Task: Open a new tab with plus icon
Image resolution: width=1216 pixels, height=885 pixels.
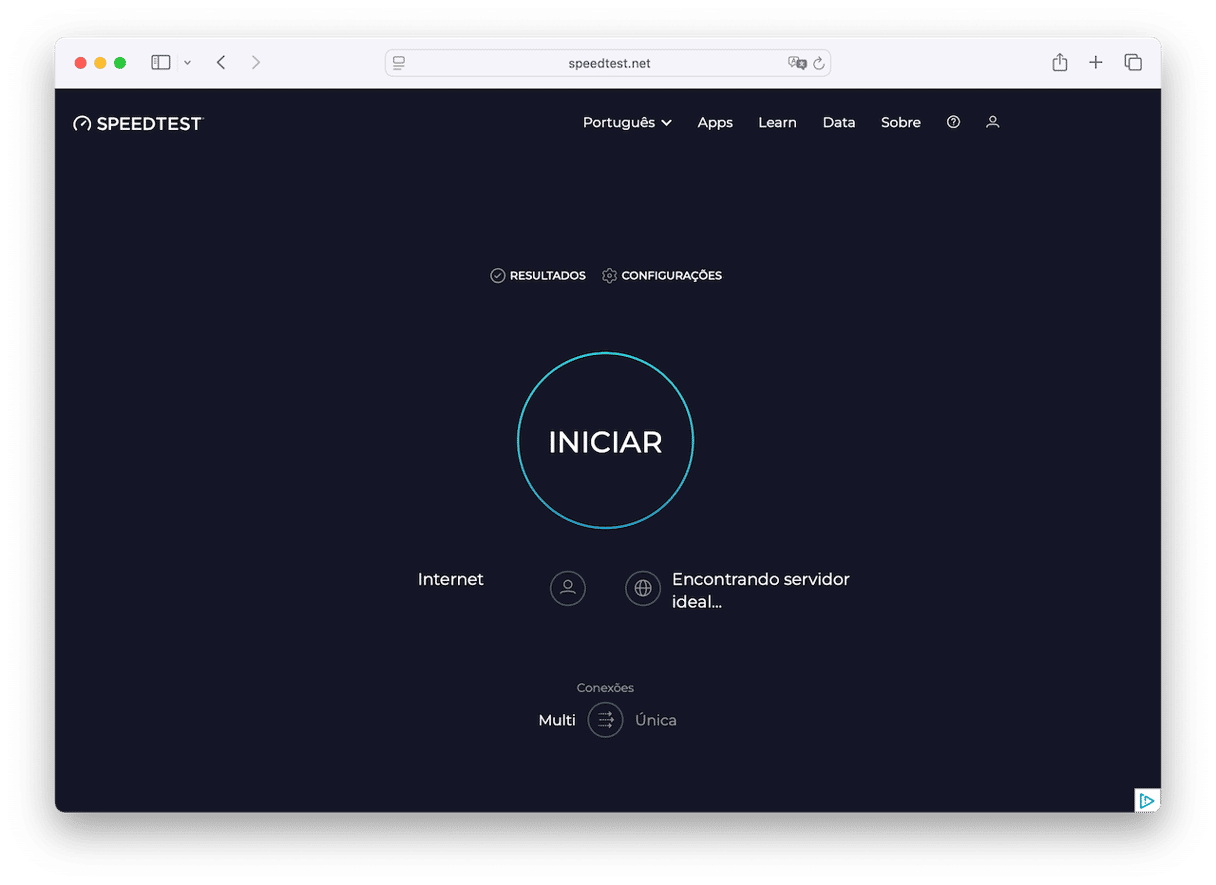Action: pos(1096,63)
